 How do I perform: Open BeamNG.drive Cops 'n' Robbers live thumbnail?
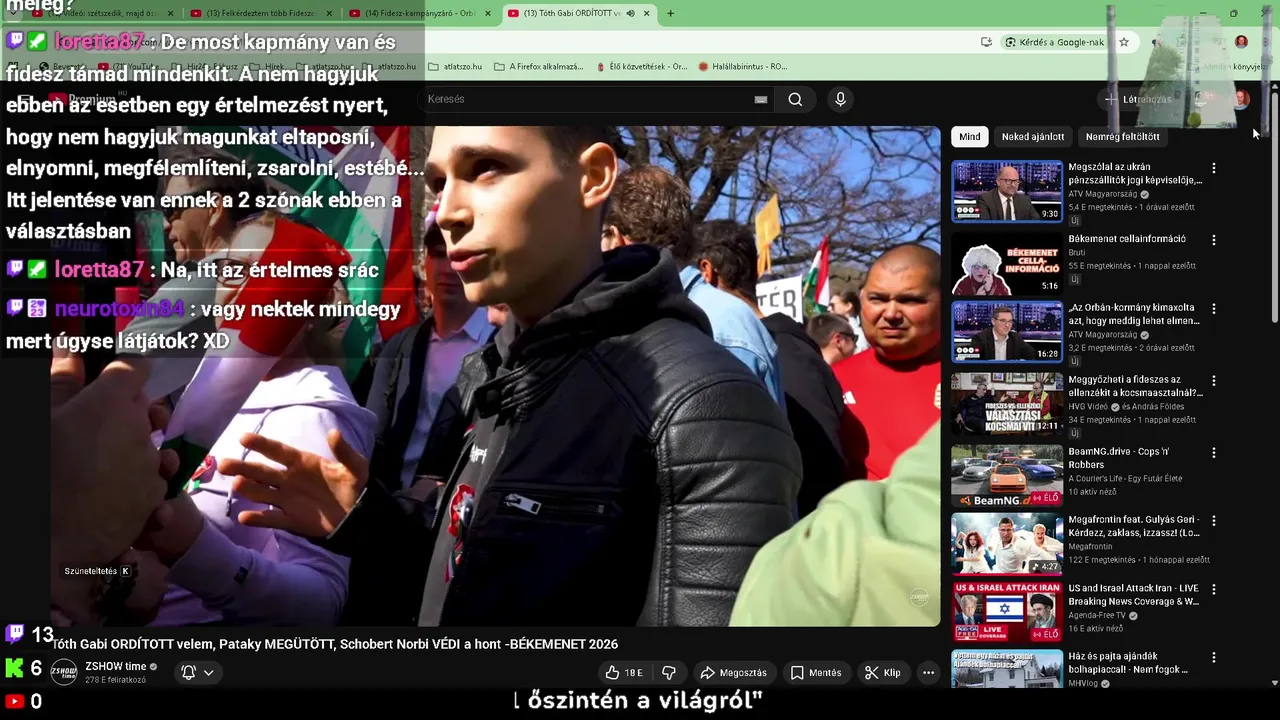pyautogui.click(x=1007, y=476)
